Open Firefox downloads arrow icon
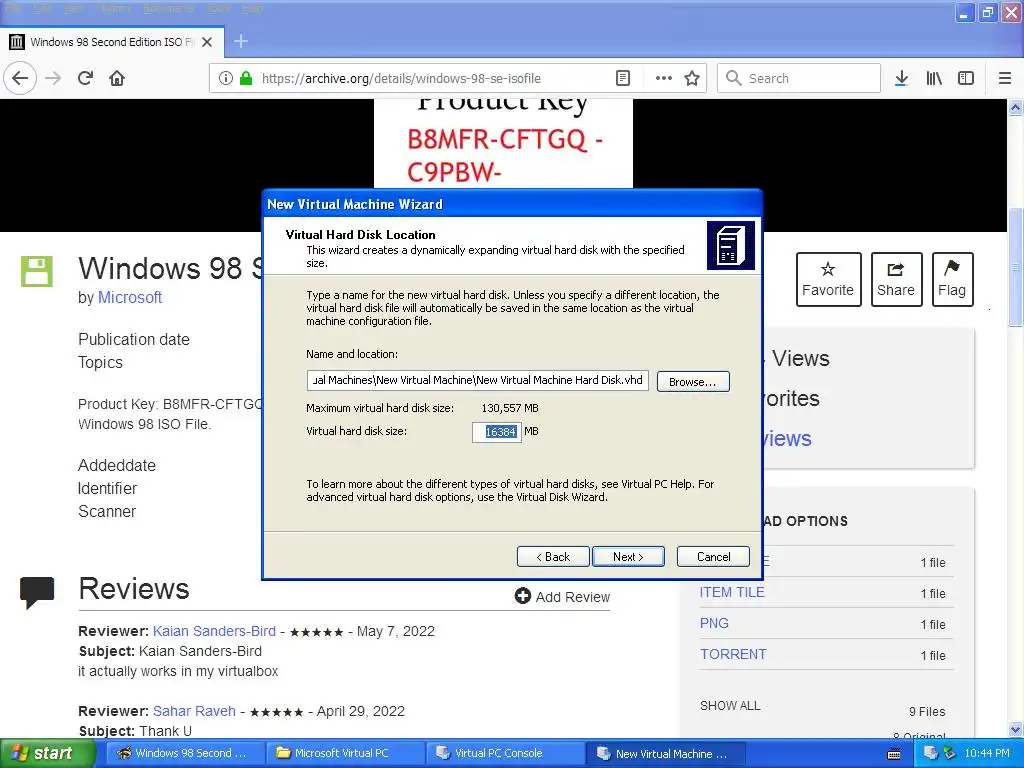 pos(901,78)
